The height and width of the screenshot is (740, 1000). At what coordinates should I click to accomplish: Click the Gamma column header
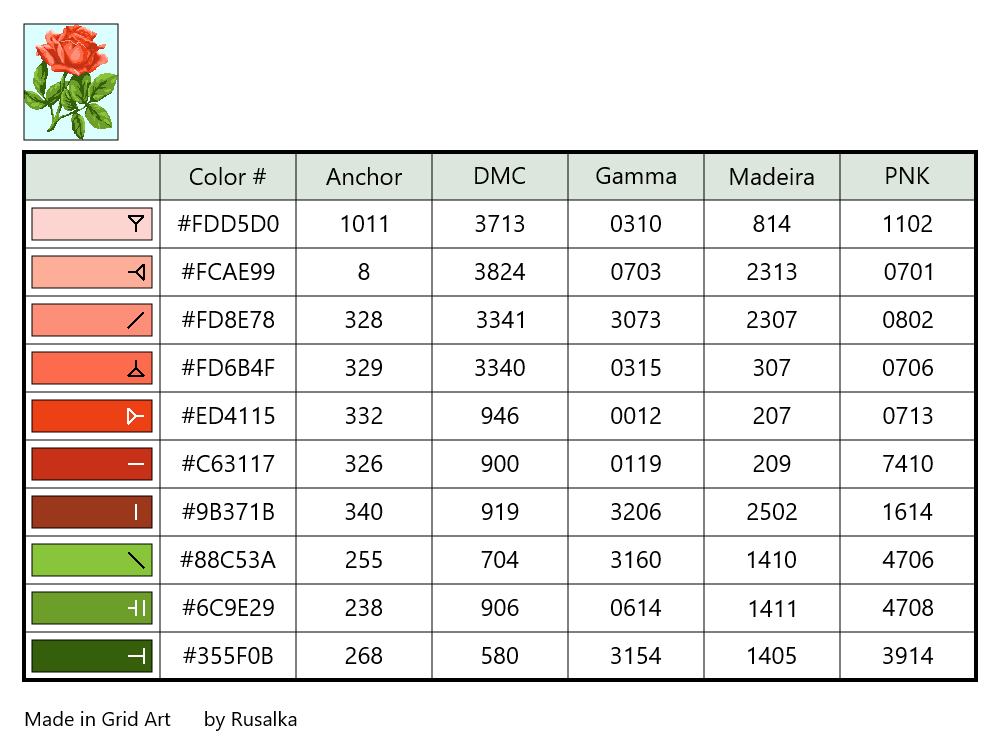[636, 177]
